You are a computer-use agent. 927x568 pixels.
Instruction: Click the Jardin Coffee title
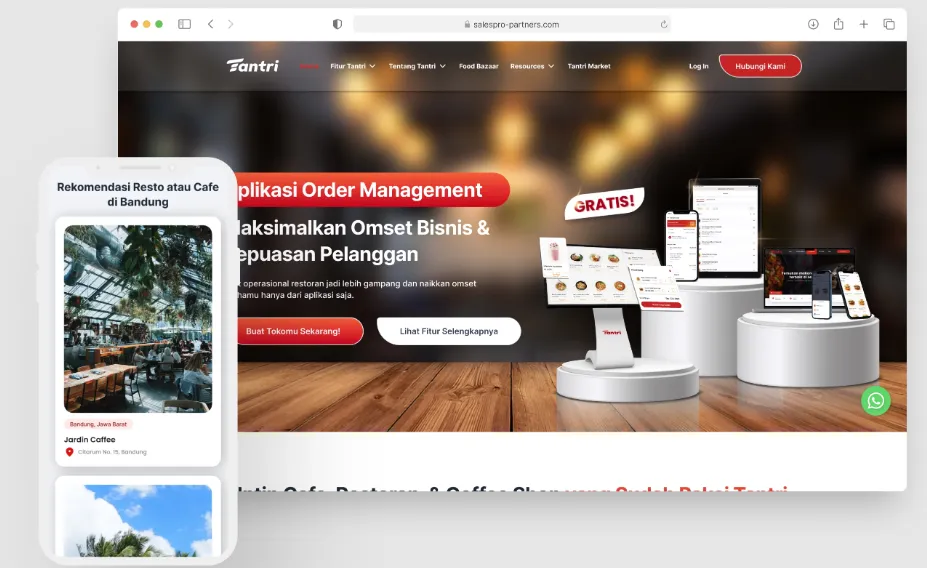(x=89, y=439)
